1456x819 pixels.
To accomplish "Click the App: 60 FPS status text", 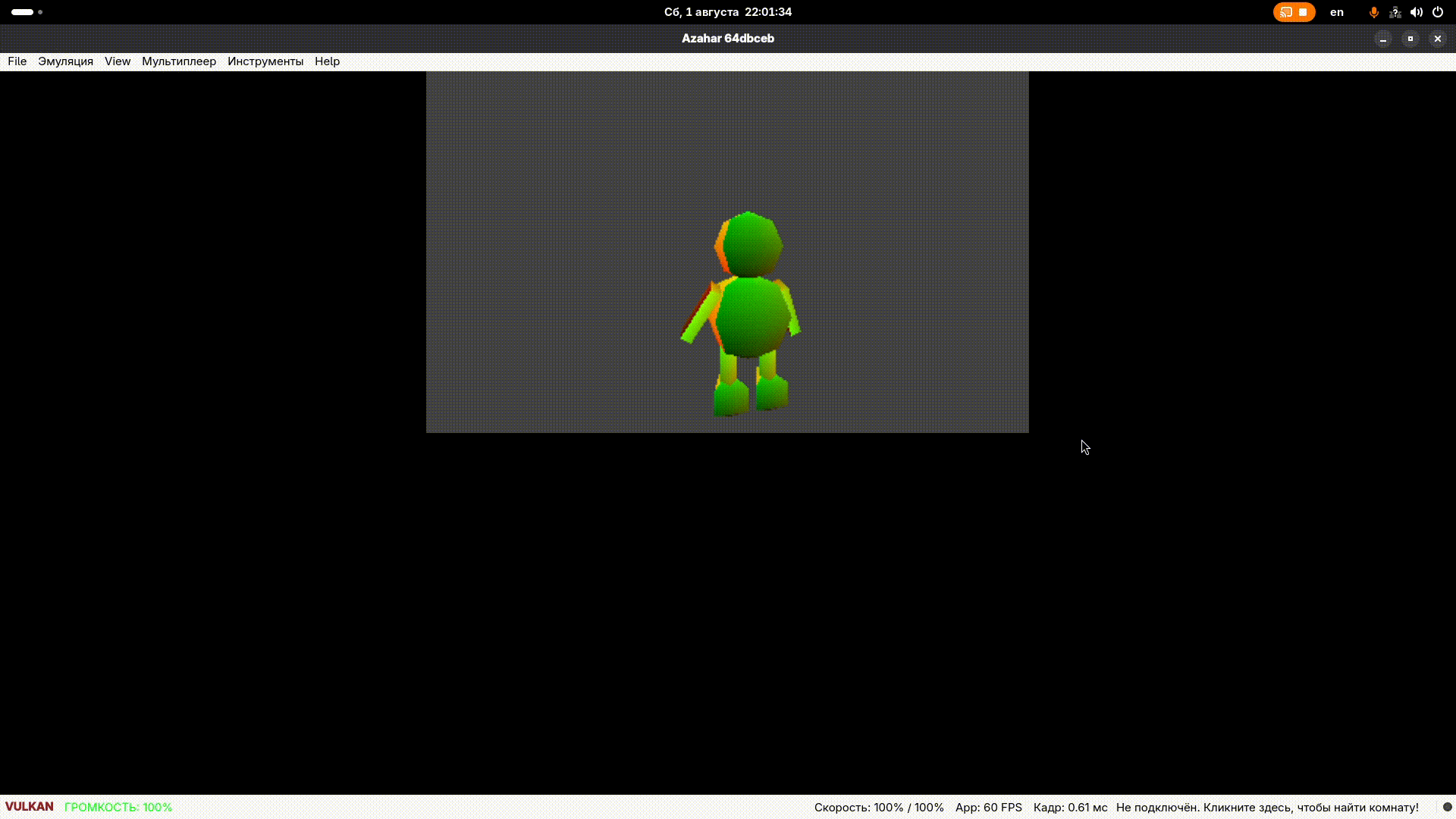I will (x=989, y=807).
